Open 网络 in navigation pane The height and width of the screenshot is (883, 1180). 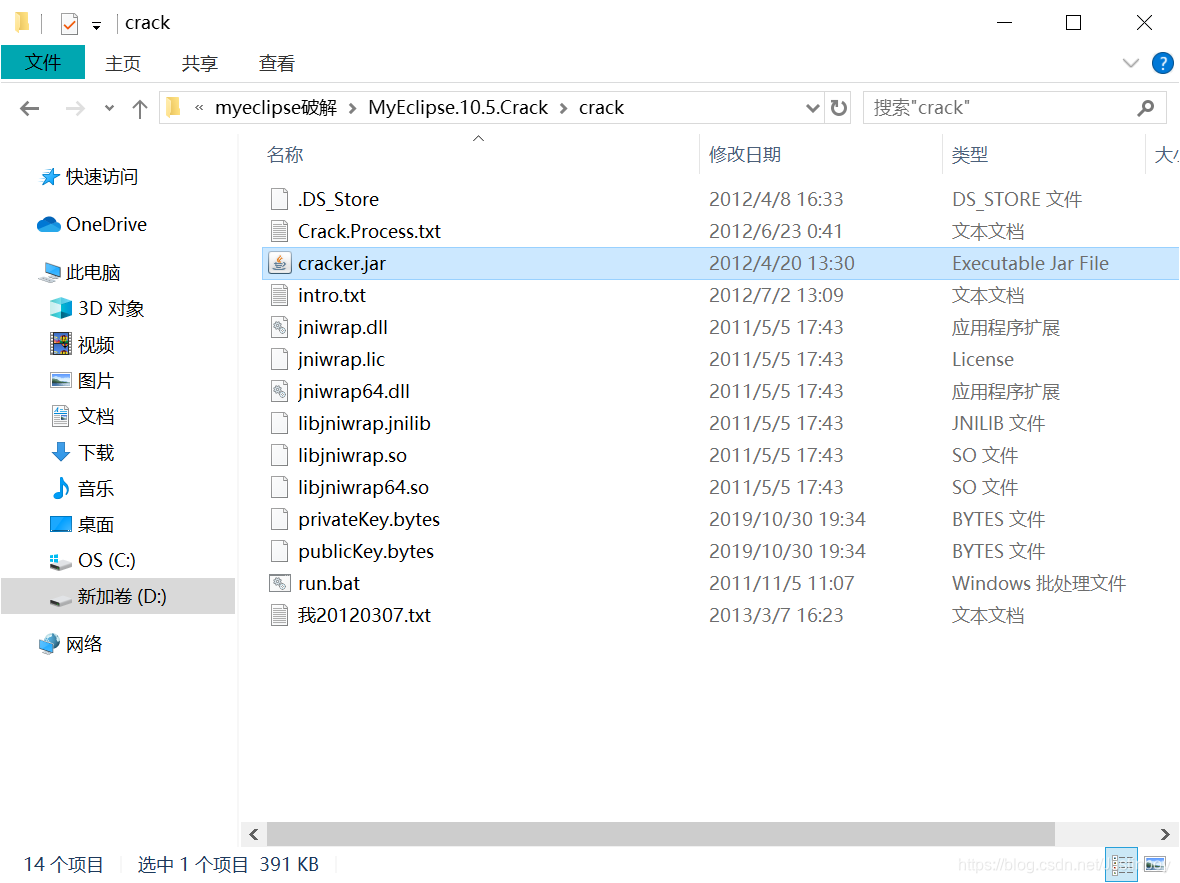point(71,644)
